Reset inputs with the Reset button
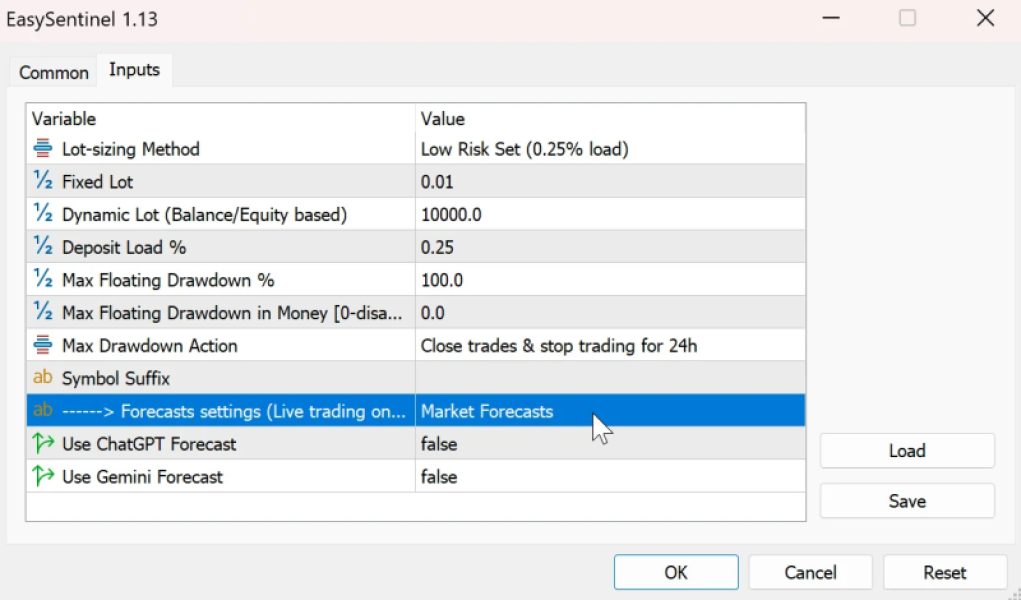The height and width of the screenshot is (600, 1021). coord(944,572)
